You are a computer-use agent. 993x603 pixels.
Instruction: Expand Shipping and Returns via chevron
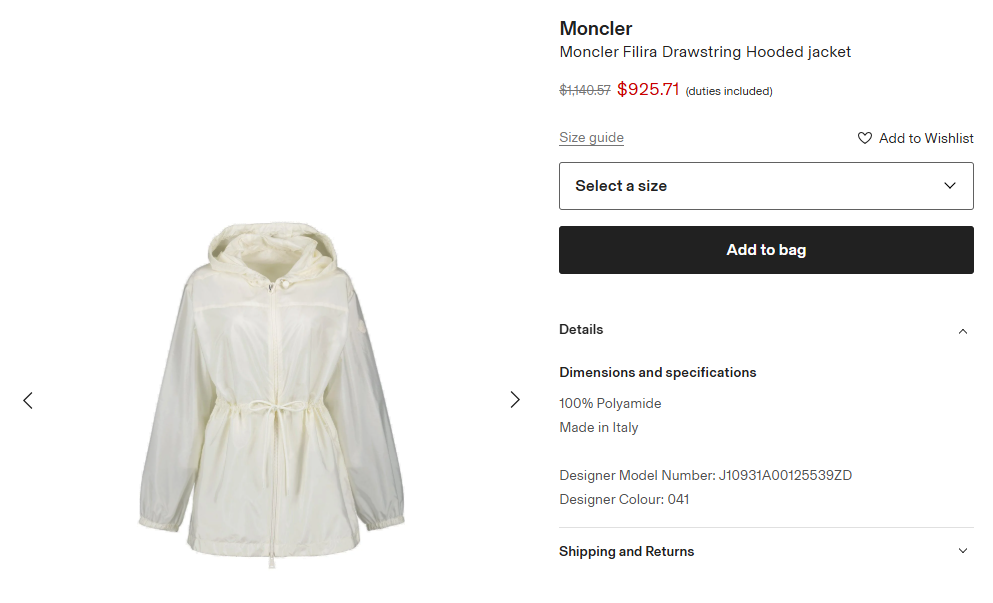click(963, 551)
